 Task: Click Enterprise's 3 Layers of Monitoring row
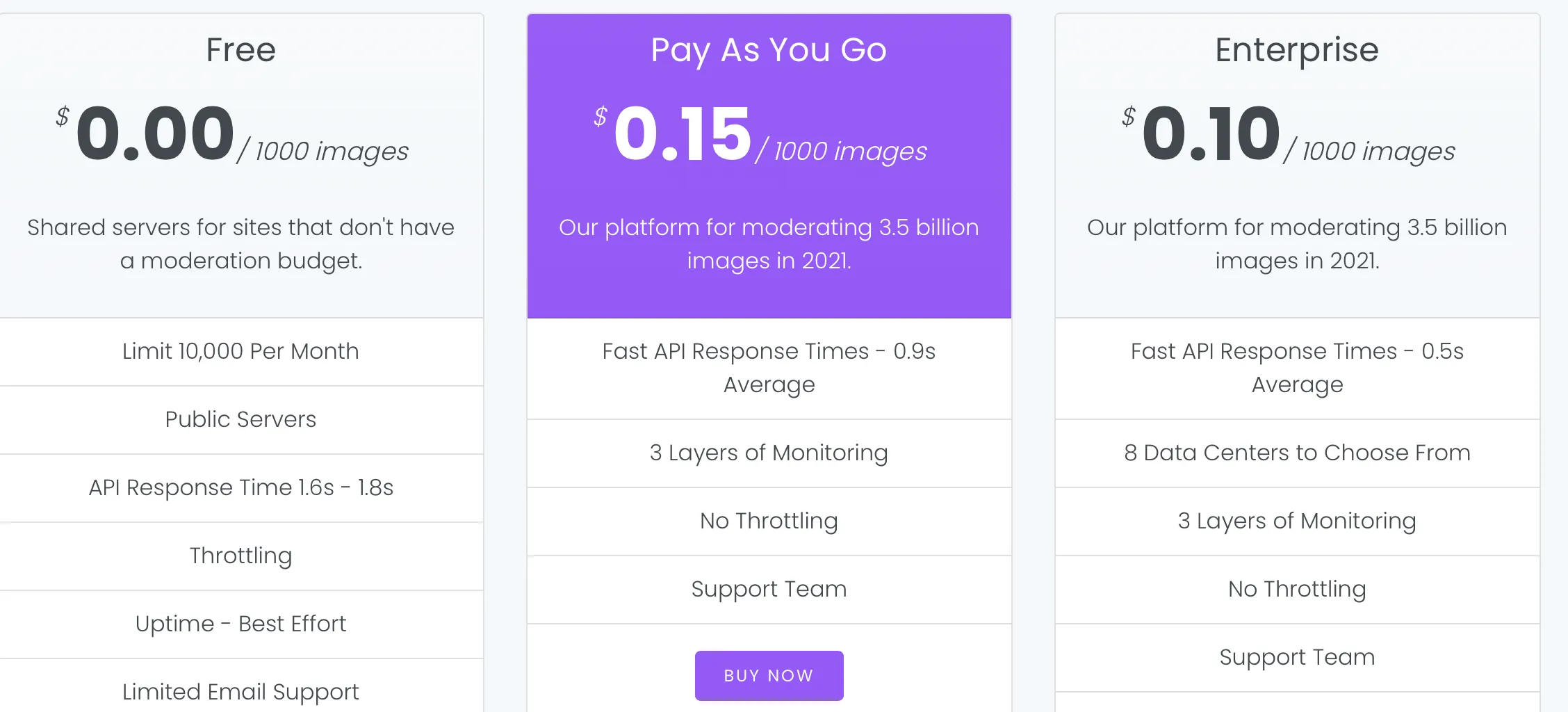point(1296,521)
